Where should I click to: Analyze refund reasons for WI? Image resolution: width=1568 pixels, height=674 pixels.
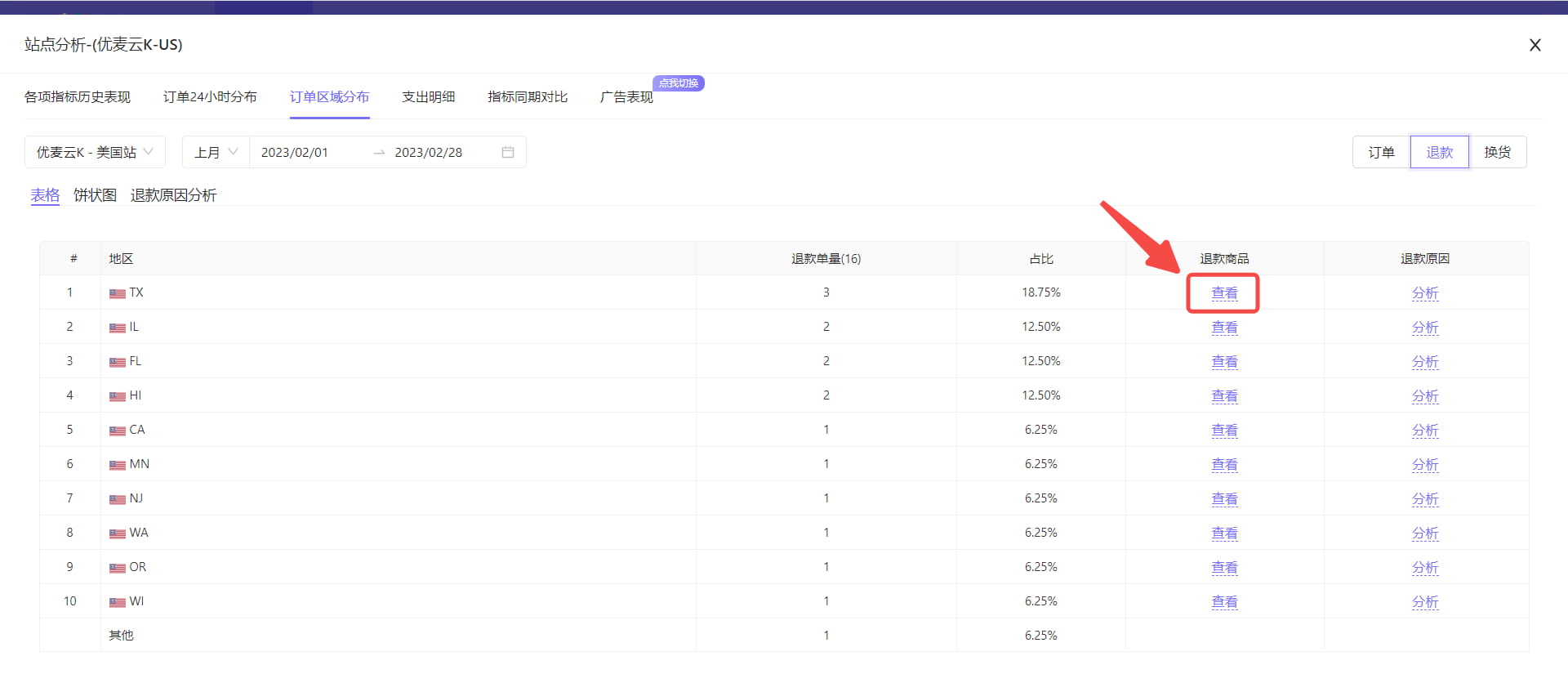[x=1425, y=601]
